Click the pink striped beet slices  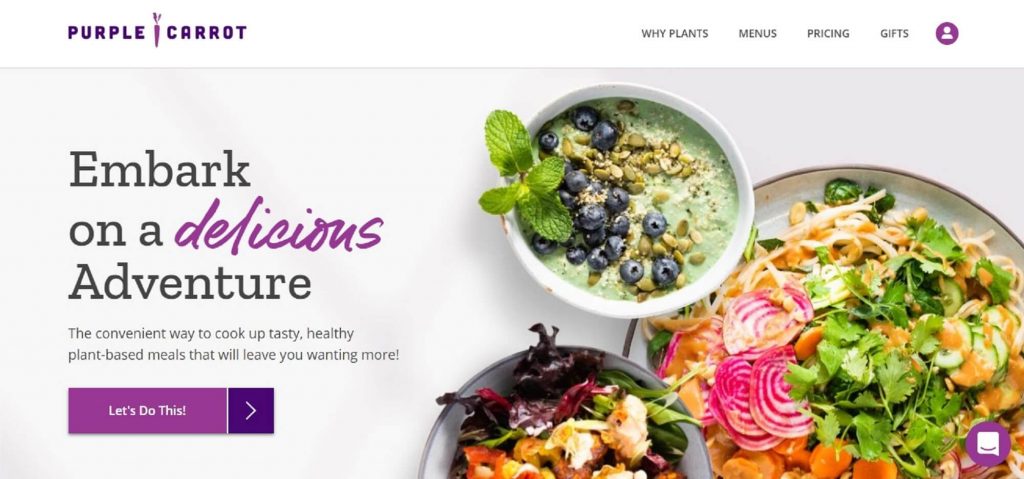761,366
